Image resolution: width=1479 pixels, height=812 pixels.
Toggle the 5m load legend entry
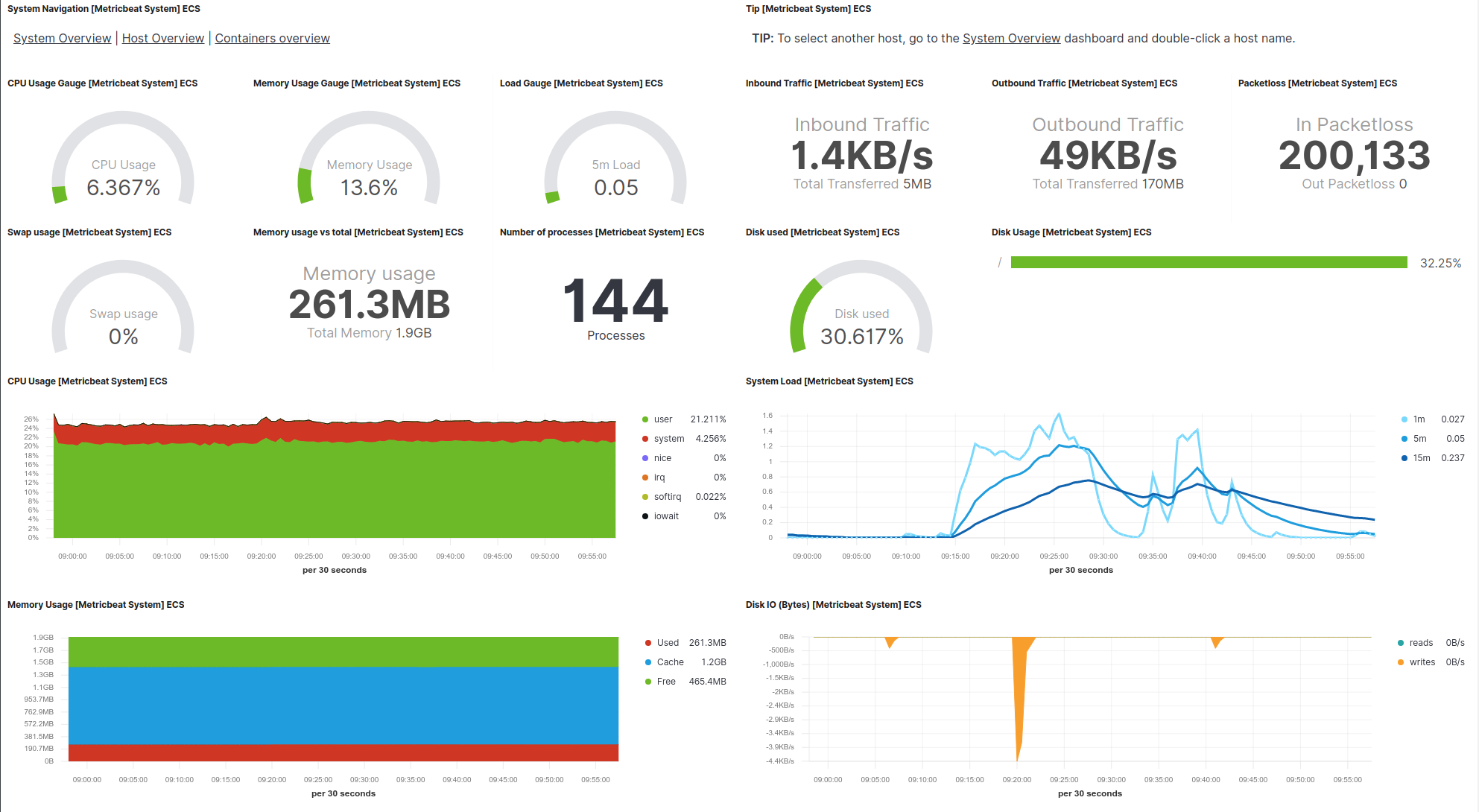1419,439
